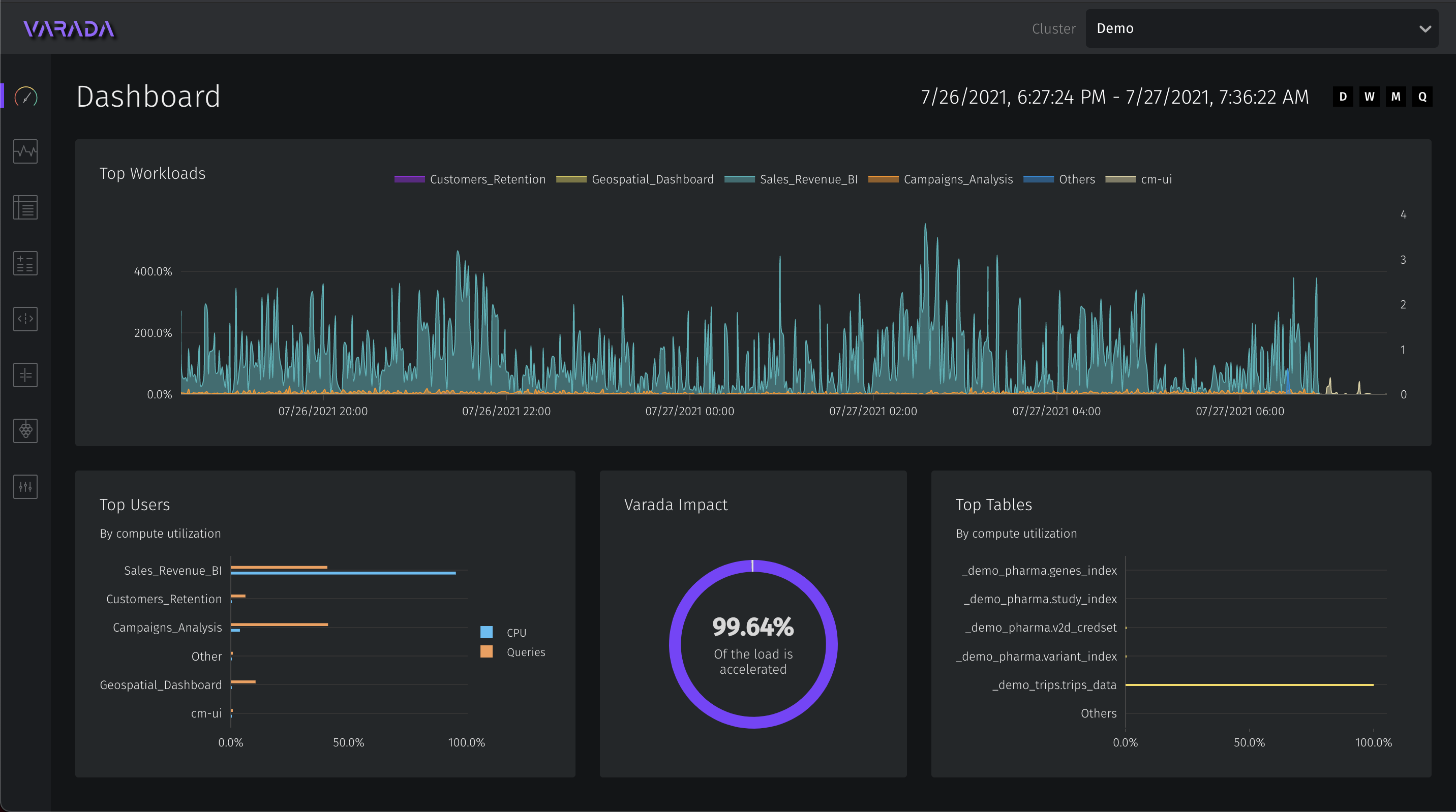The image size is (1456, 812).
Task: Toggle Geospatial_Dashboard series in workloads legend
Action: [x=635, y=179]
